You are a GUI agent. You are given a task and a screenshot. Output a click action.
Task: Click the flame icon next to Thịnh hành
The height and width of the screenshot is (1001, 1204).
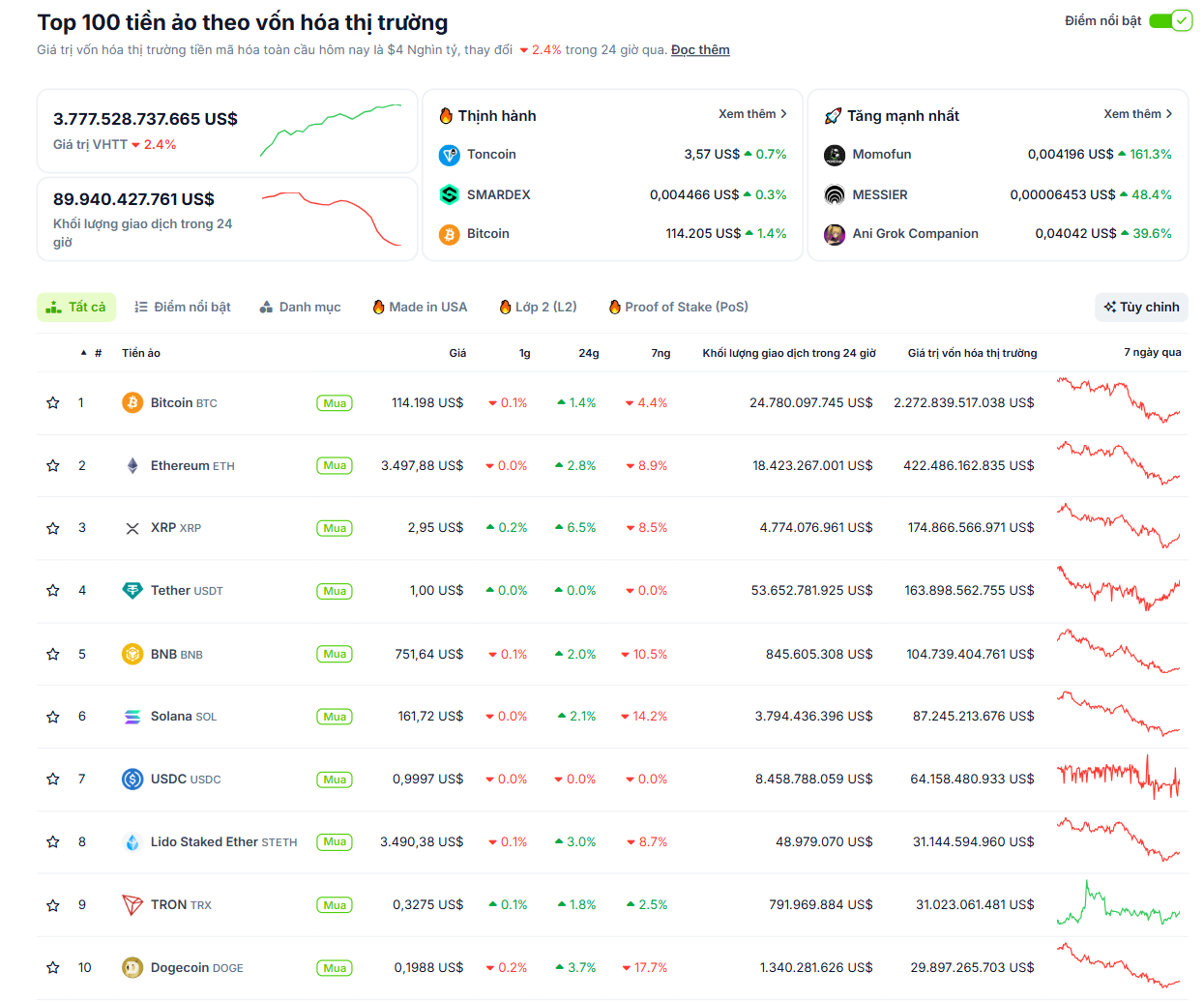click(x=444, y=114)
